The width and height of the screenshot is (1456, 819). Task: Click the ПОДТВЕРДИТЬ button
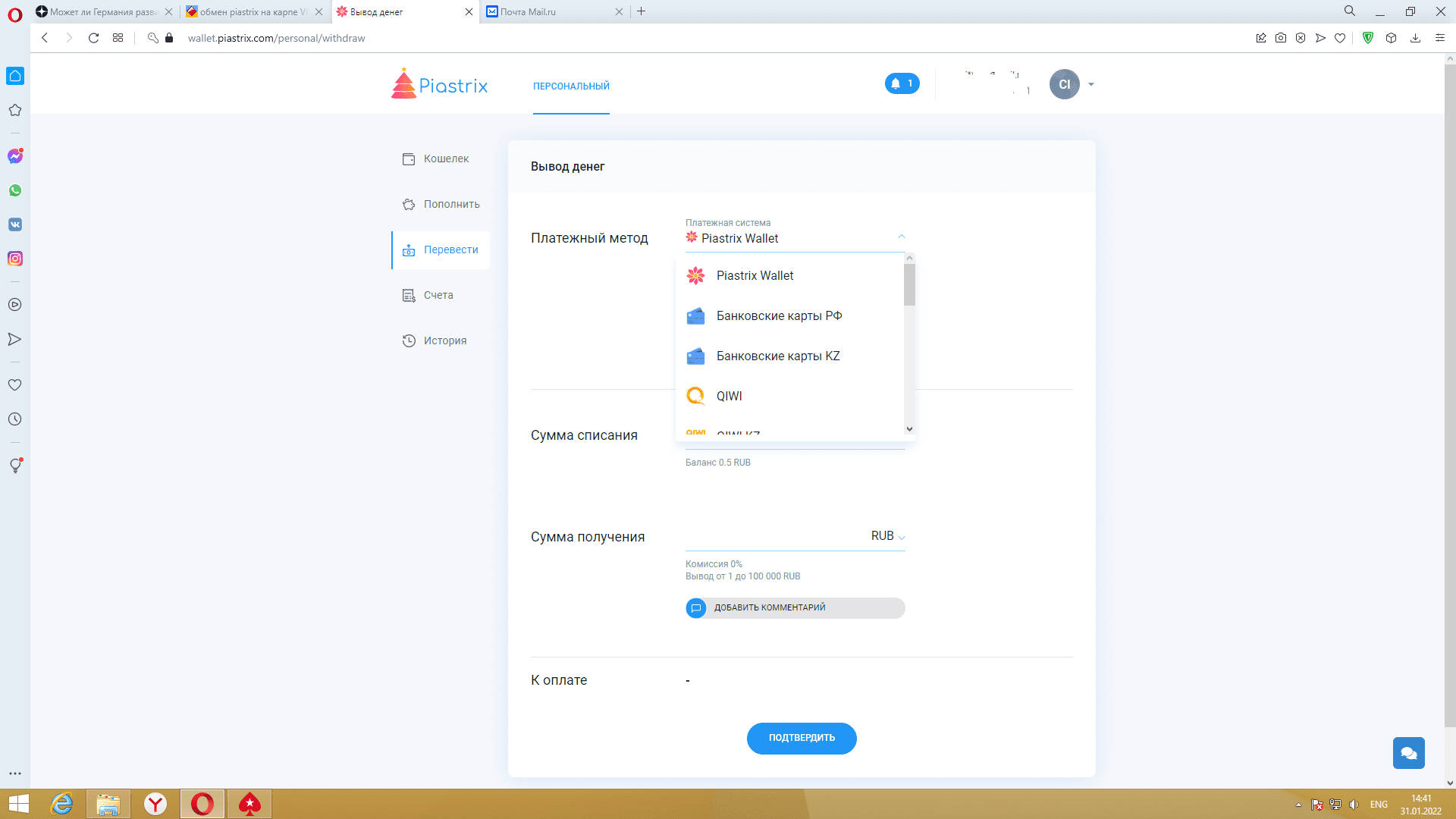[x=802, y=739]
